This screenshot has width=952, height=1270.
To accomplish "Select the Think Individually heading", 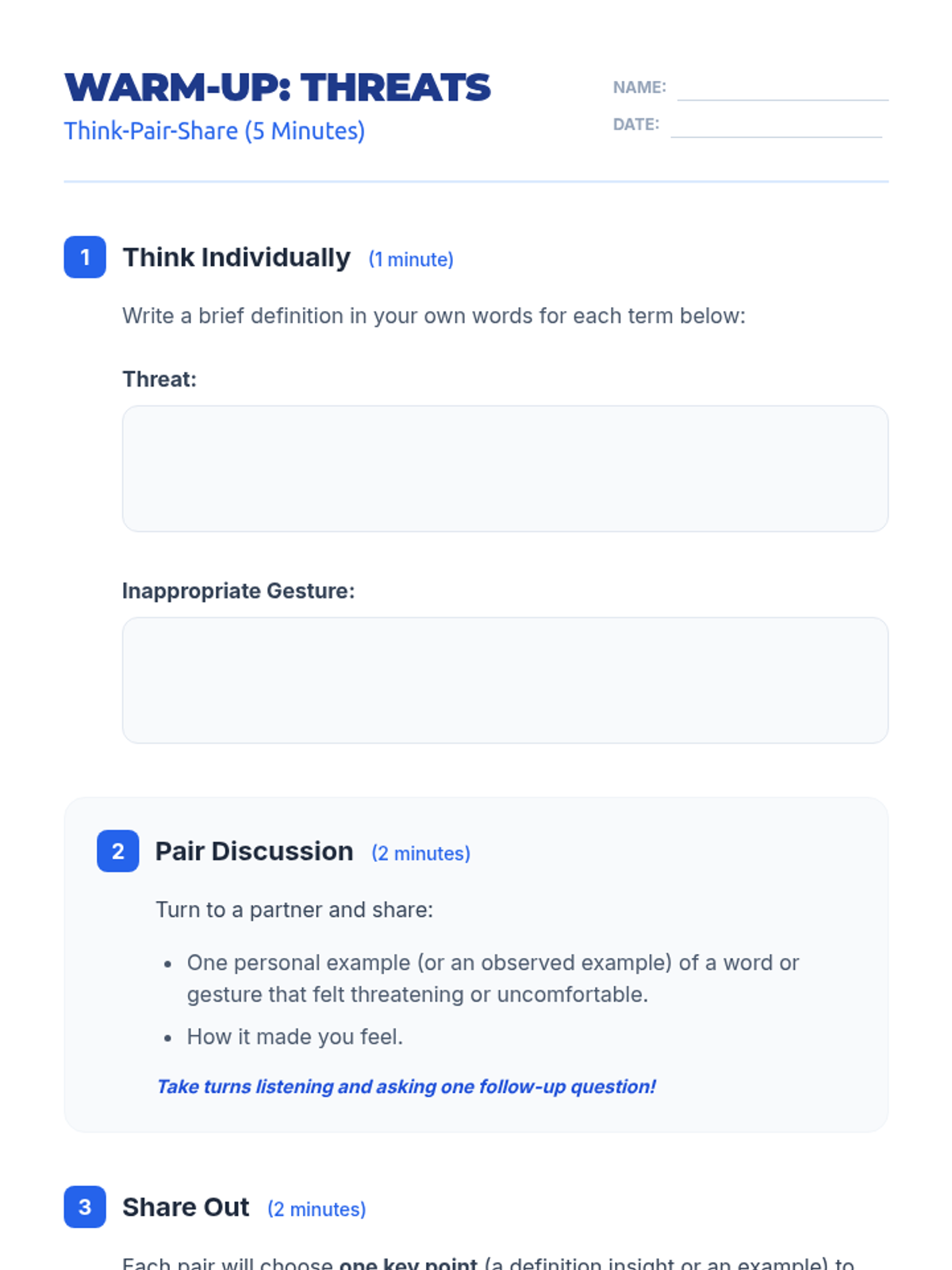I will (236, 258).
